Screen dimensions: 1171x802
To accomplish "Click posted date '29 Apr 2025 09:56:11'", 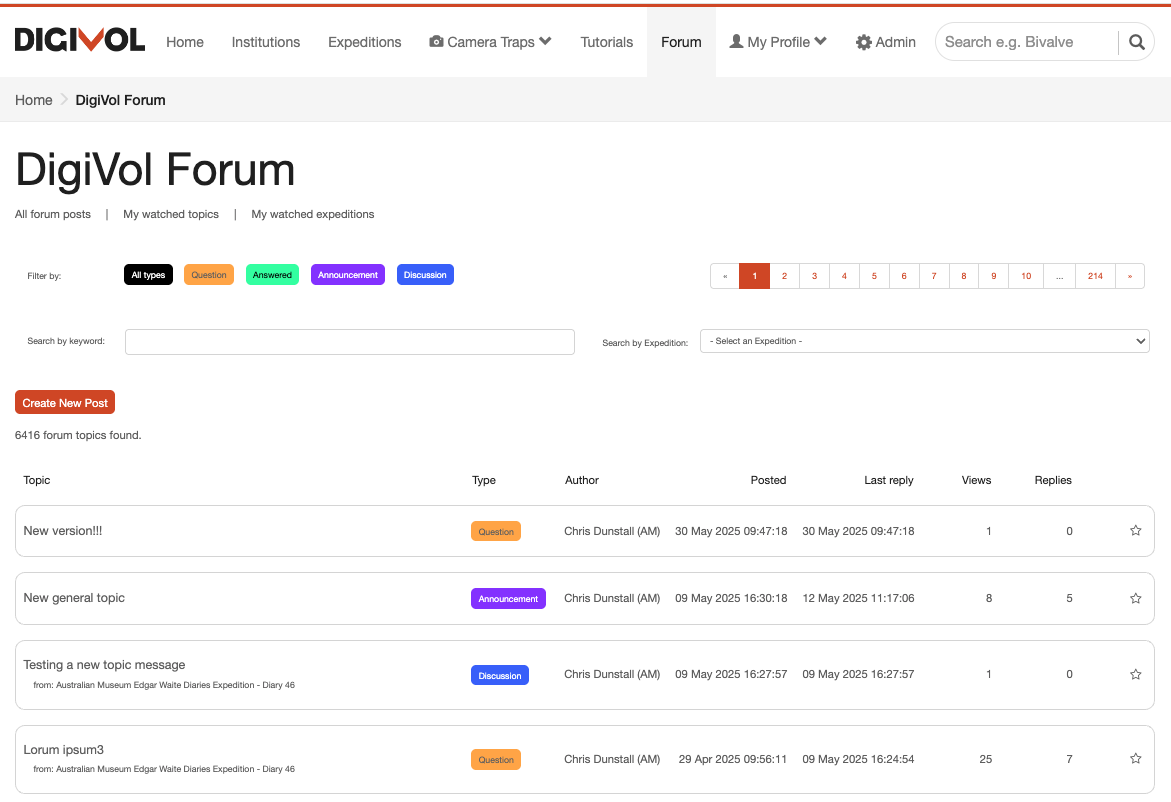I will point(733,759).
